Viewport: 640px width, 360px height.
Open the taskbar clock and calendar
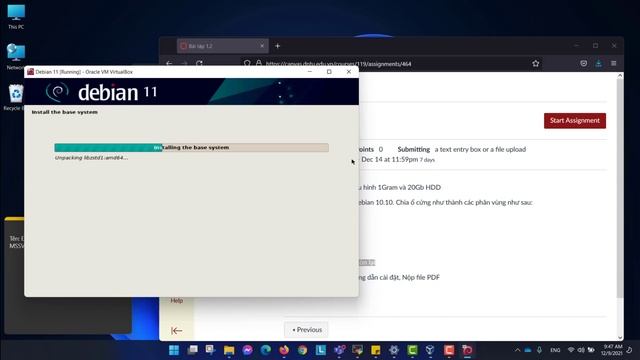tap(611, 350)
